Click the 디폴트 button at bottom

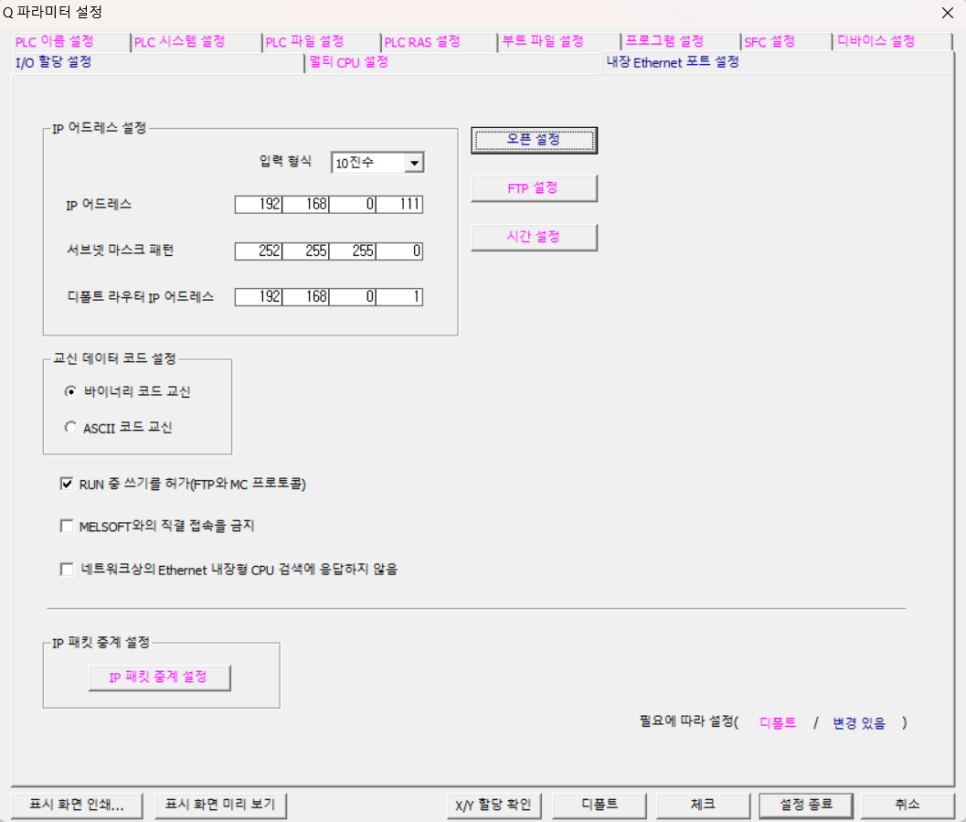click(599, 805)
